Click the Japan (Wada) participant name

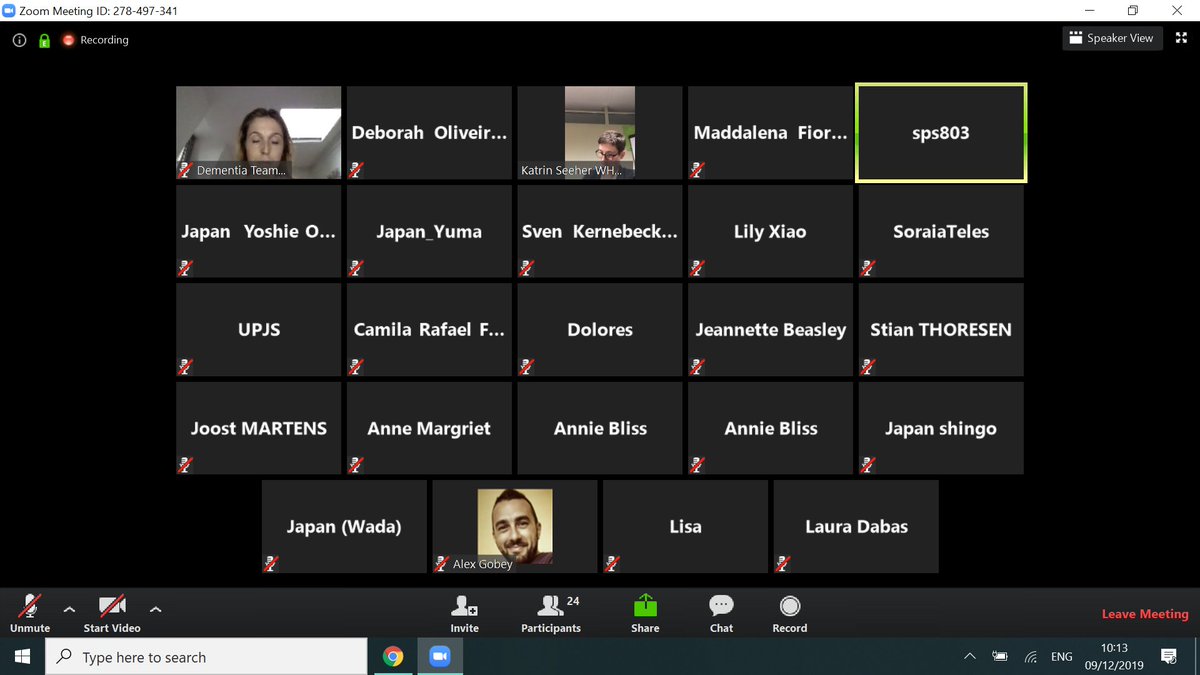click(344, 526)
